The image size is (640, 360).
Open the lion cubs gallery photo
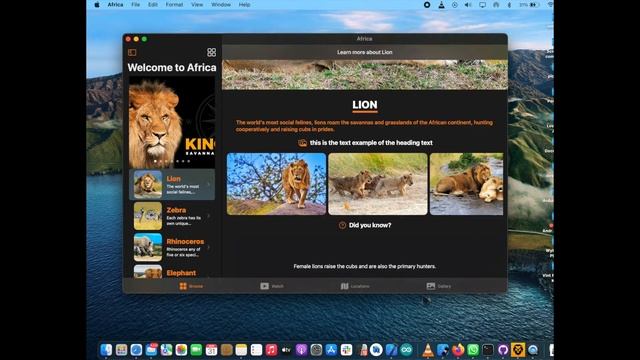(378, 184)
